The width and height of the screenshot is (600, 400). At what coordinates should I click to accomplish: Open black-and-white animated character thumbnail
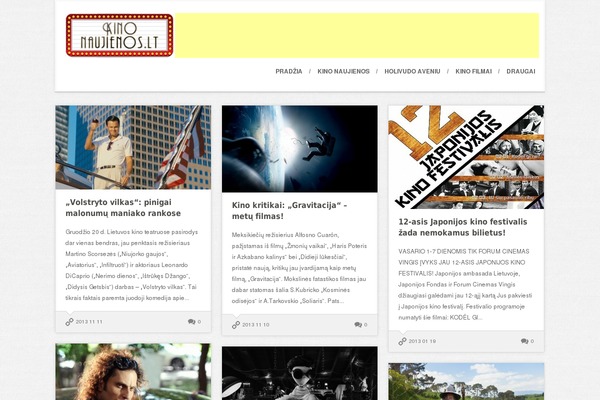click(300, 373)
